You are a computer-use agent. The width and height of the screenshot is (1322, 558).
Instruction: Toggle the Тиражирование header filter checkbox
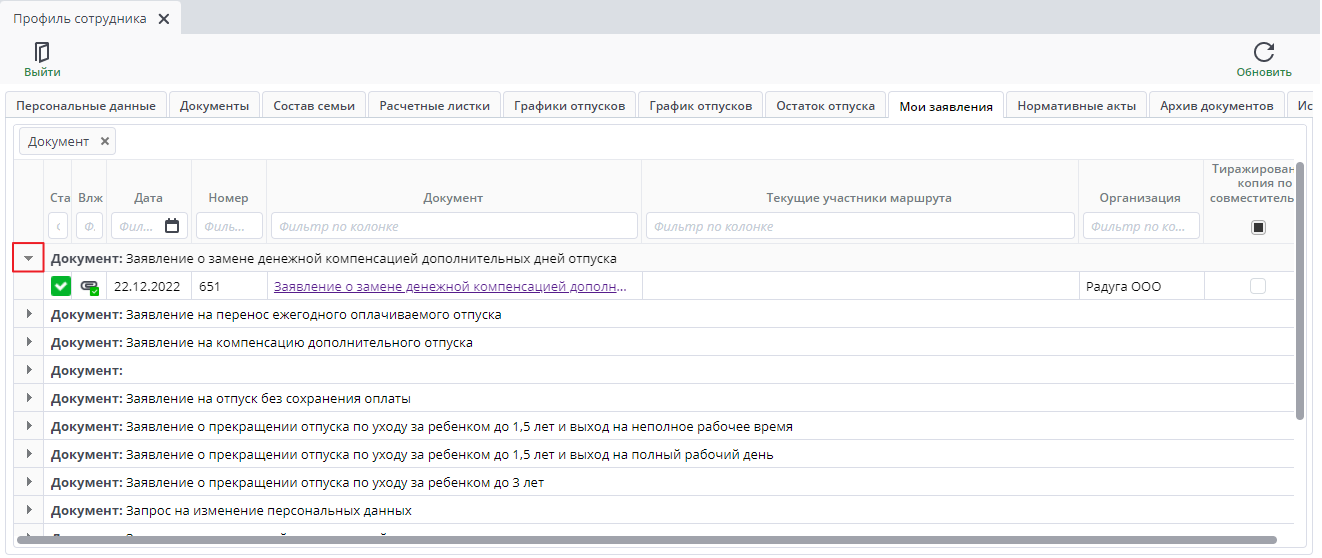pyautogui.click(x=1258, y=227)
